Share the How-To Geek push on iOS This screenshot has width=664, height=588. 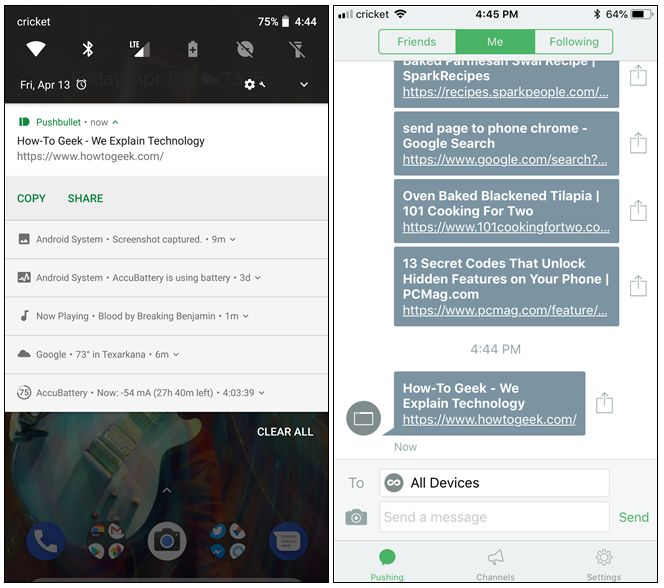(x=604, y=403)
